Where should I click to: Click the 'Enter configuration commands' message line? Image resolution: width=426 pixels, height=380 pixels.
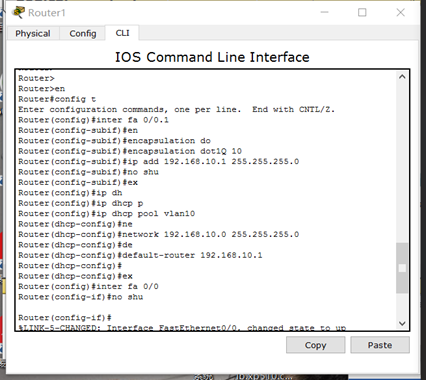click(x=176, y=109)
